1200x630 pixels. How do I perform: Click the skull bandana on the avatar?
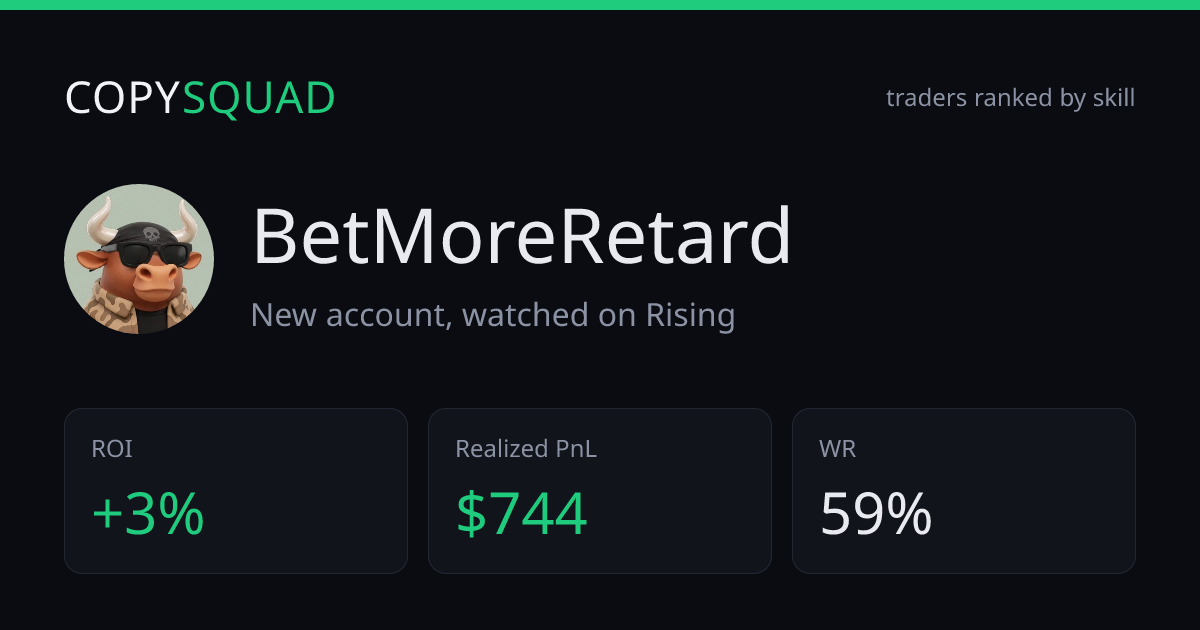148,234
